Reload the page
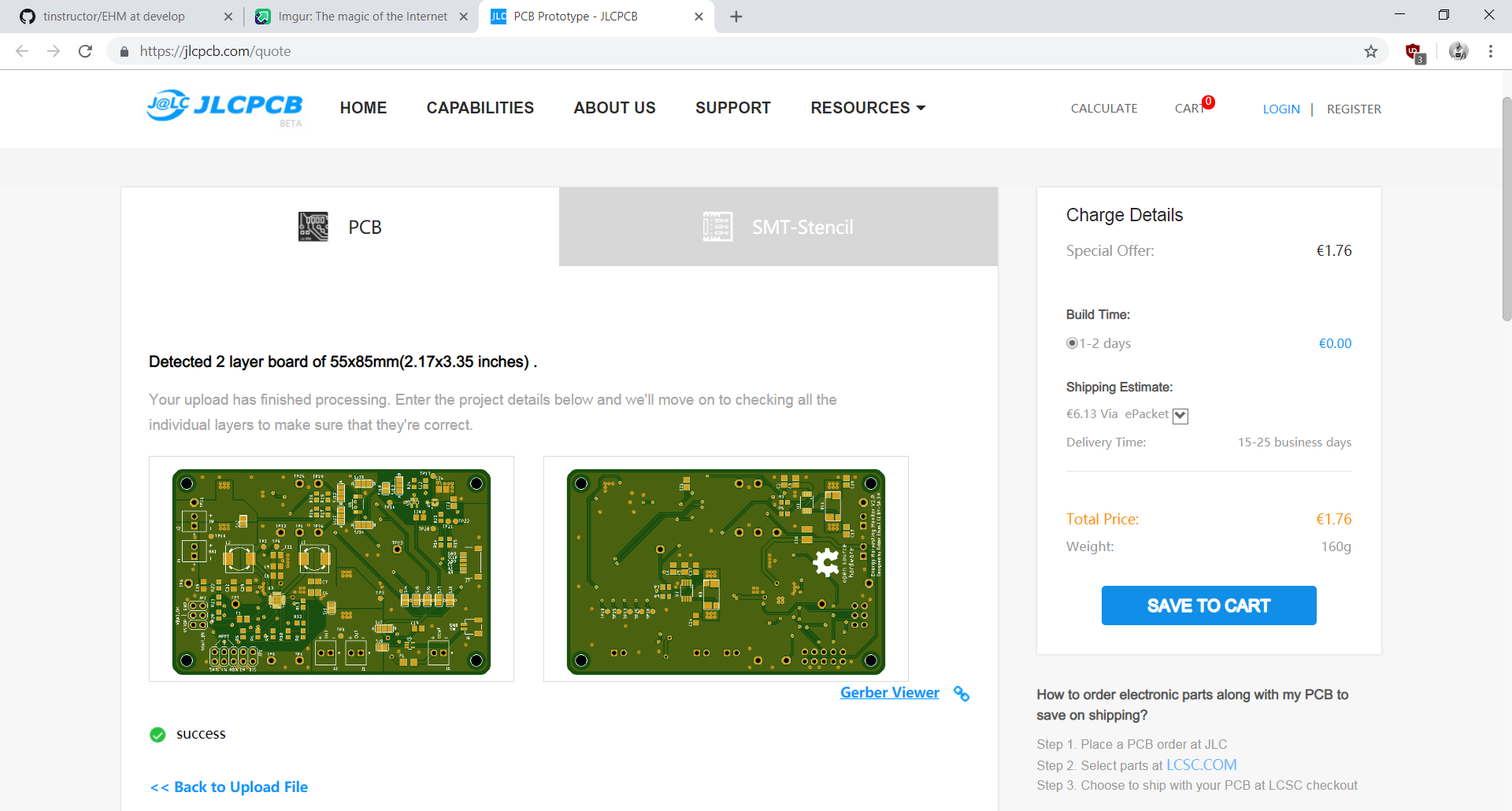Image resolution: width=1512 pixels, height=811 pixels. point(85,51)
